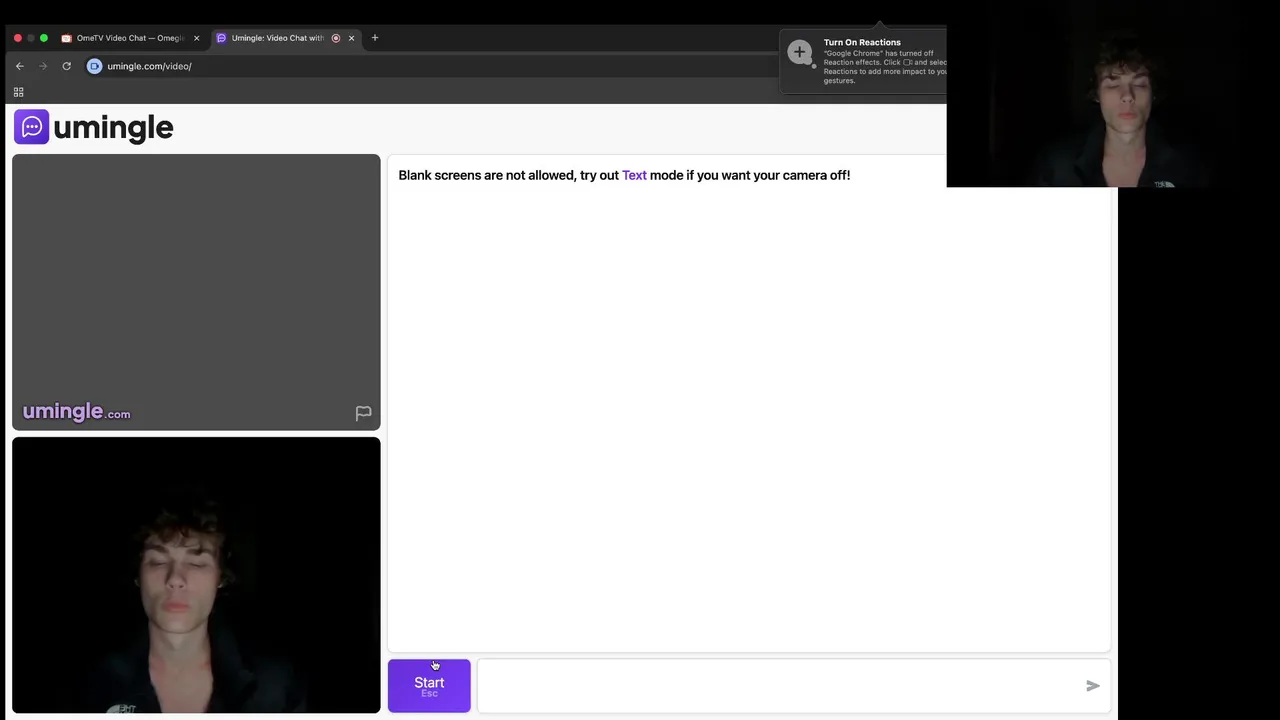
Task: View site information icon in address bar
Action: click(x=94, y=66)
